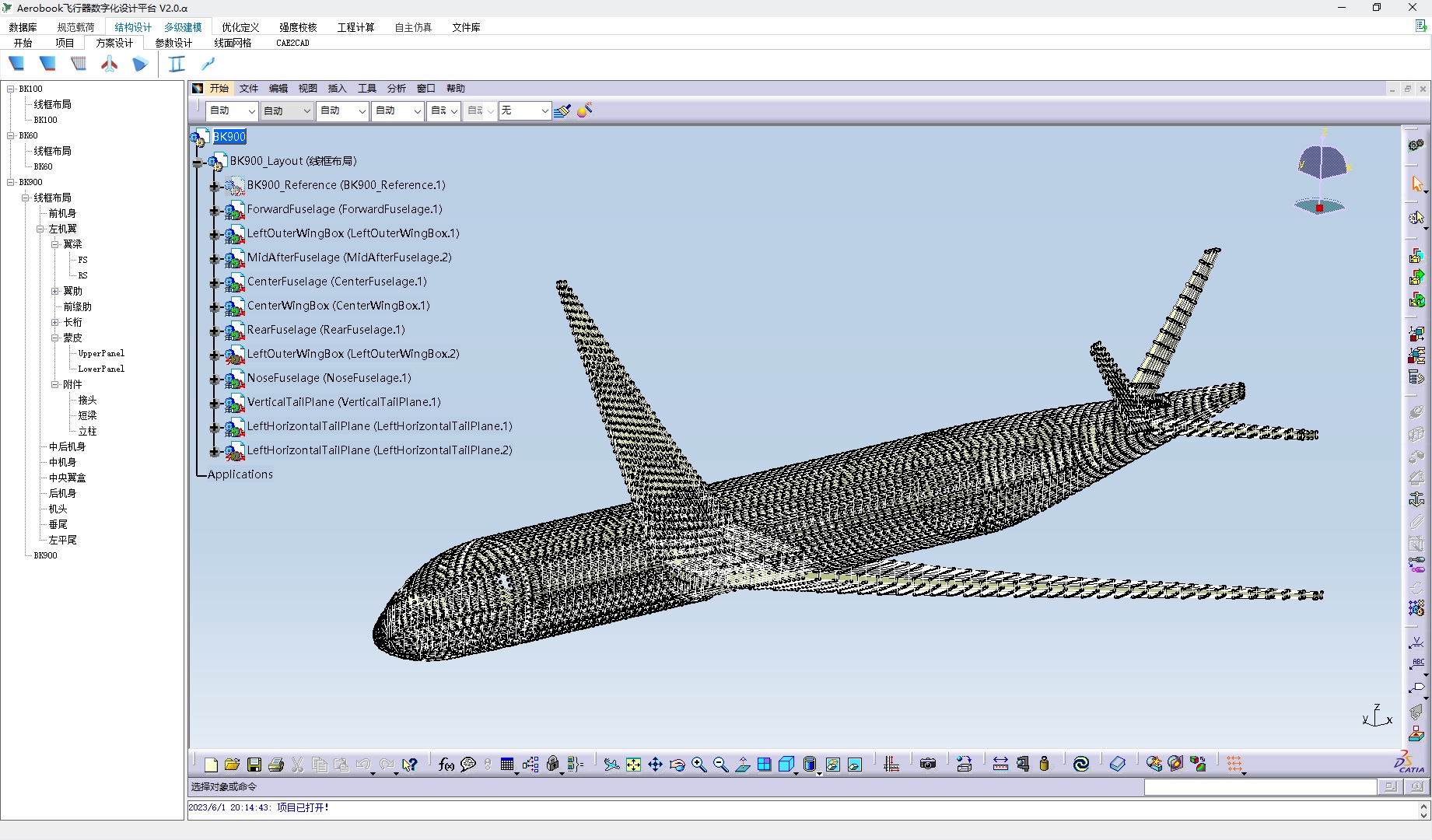Click the blue swirl update icon

[1081, 765]
